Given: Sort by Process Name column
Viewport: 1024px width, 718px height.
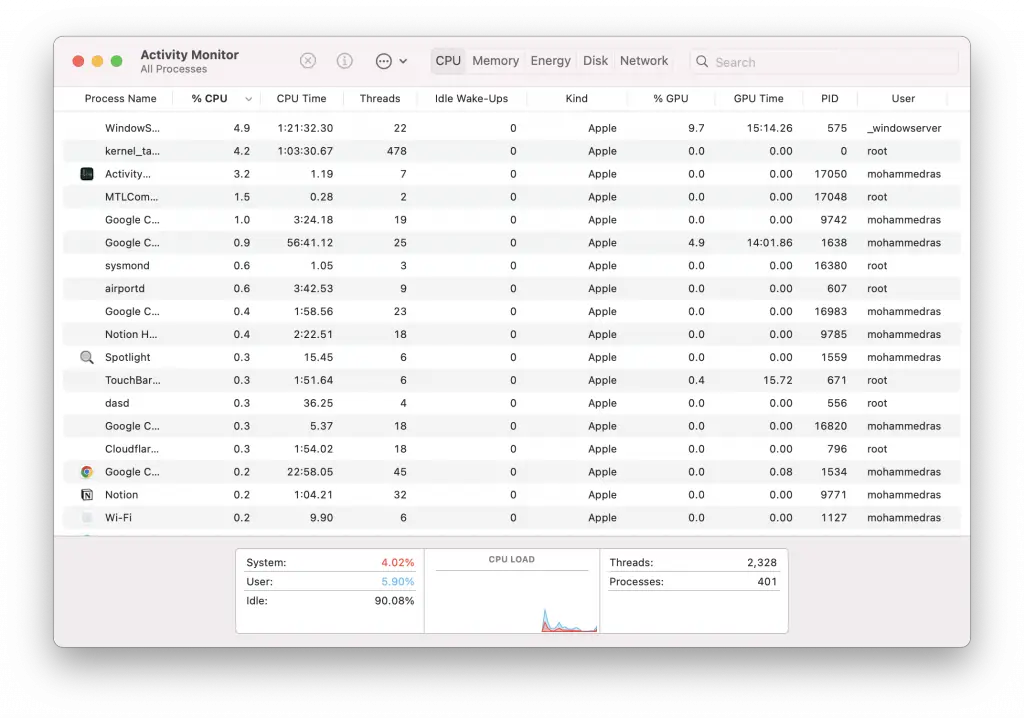Looking at the screenshot, I should tap(120, 99).
